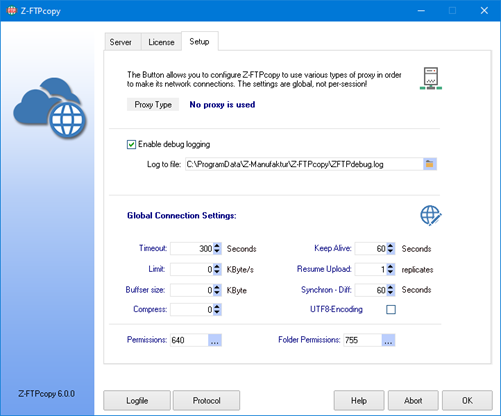Click the Buffer size value field
The width and height of the screenshot is (501, 416).
tap(192, 290)
